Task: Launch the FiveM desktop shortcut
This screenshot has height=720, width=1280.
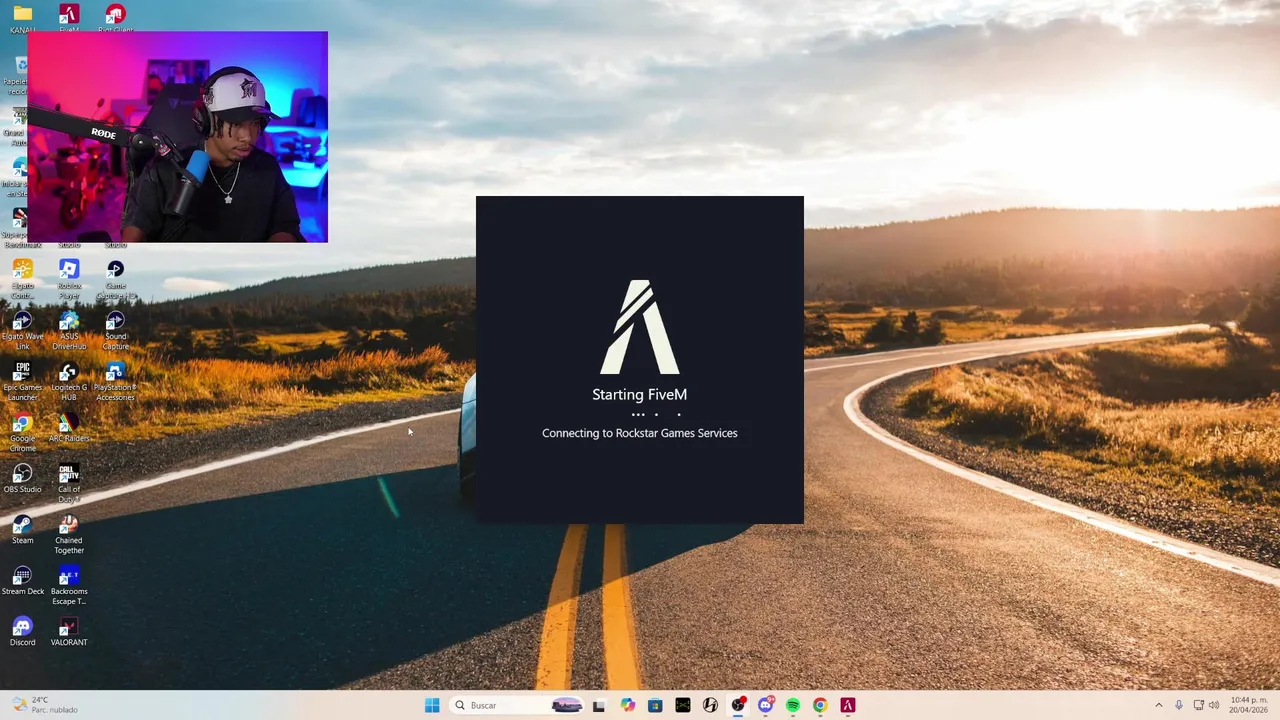Action: [x=69, y=18]
